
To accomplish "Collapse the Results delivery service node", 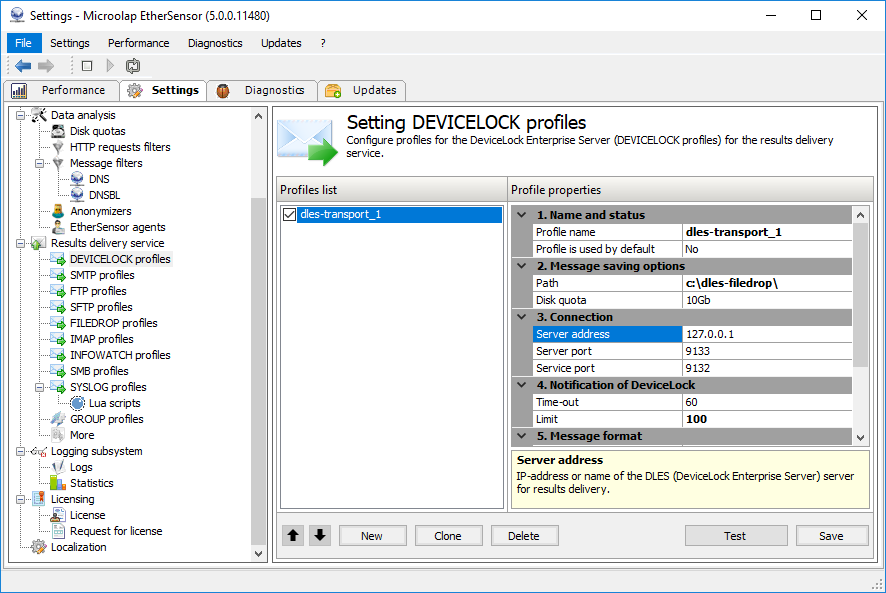I will point(20,244).
